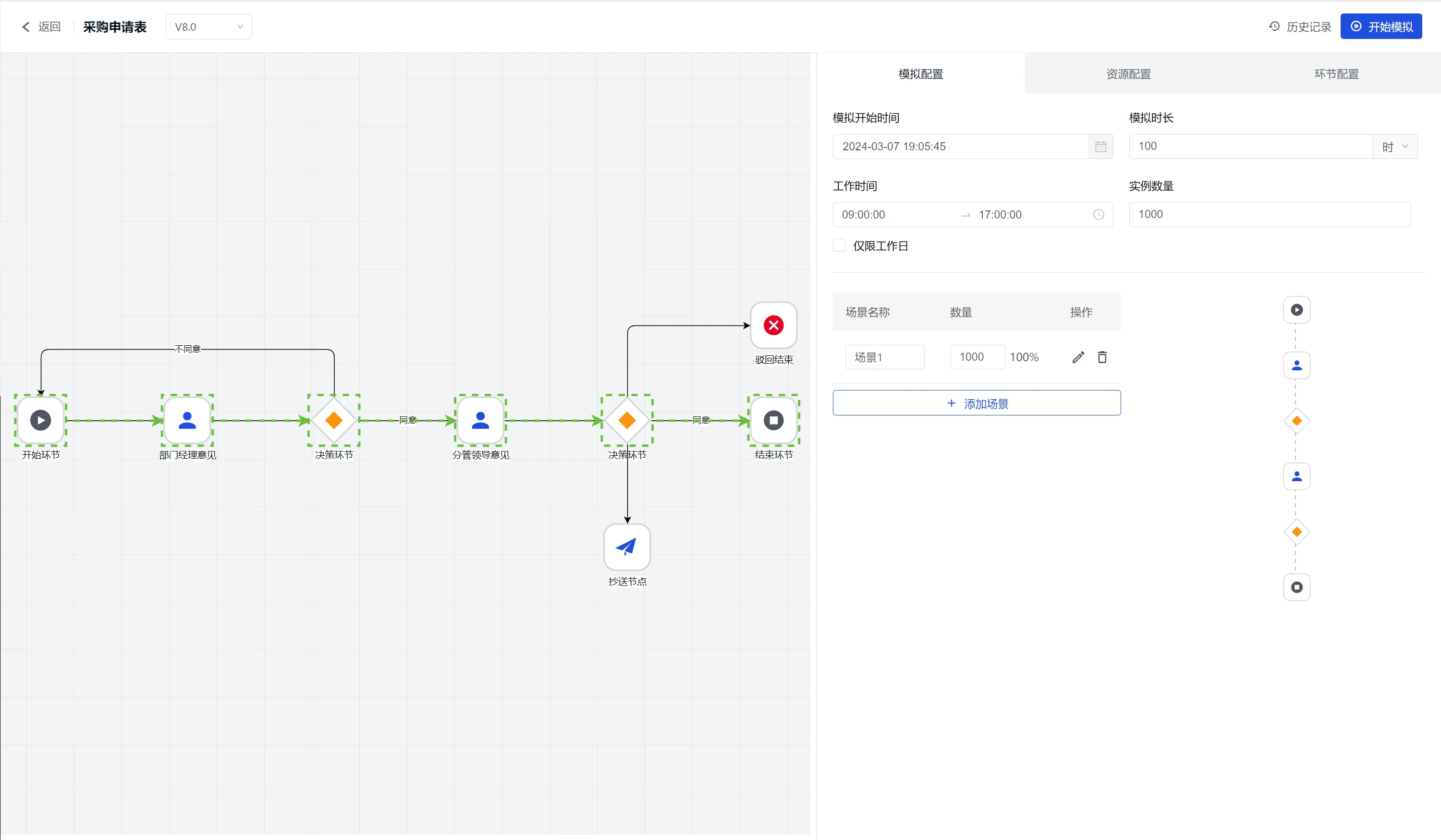Select the 驳回结束 red X node
Viewport: 1441px width, 840px height.
(774, 325)
